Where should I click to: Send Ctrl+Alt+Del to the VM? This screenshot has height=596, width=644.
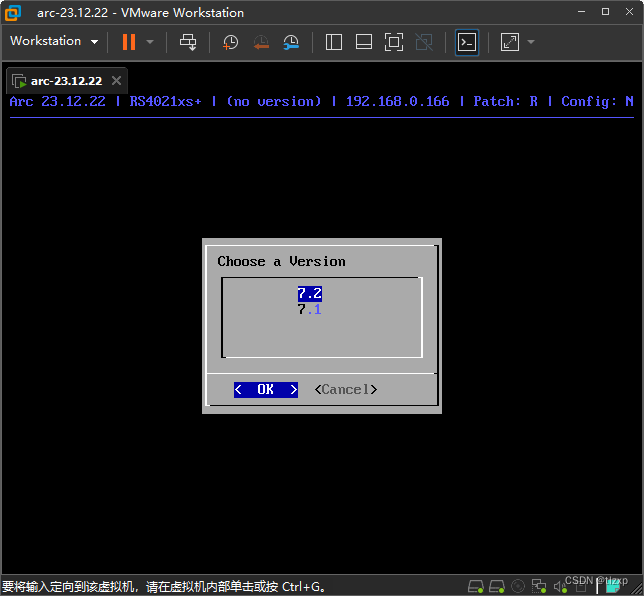(x=188, y=42)
